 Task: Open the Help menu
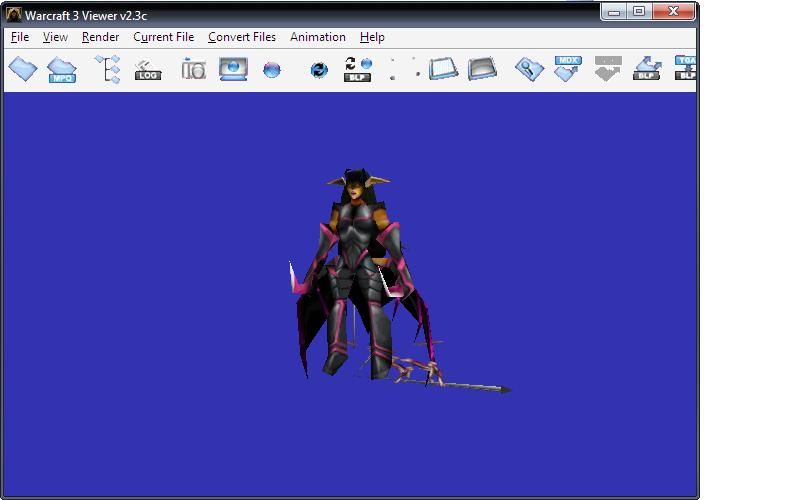[x=372, y=37]
